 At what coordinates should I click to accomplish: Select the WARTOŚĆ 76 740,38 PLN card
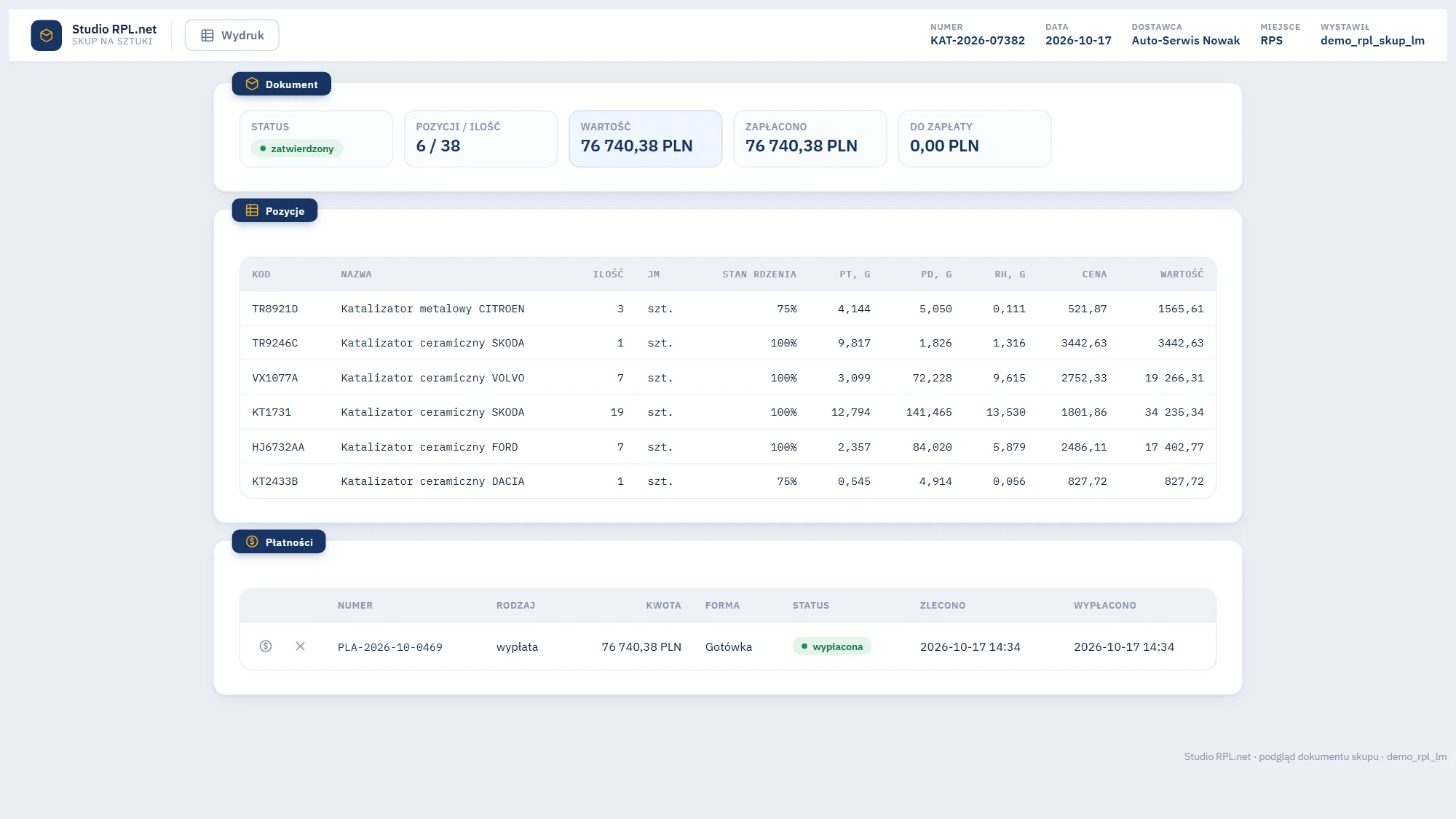coord(645,138)
